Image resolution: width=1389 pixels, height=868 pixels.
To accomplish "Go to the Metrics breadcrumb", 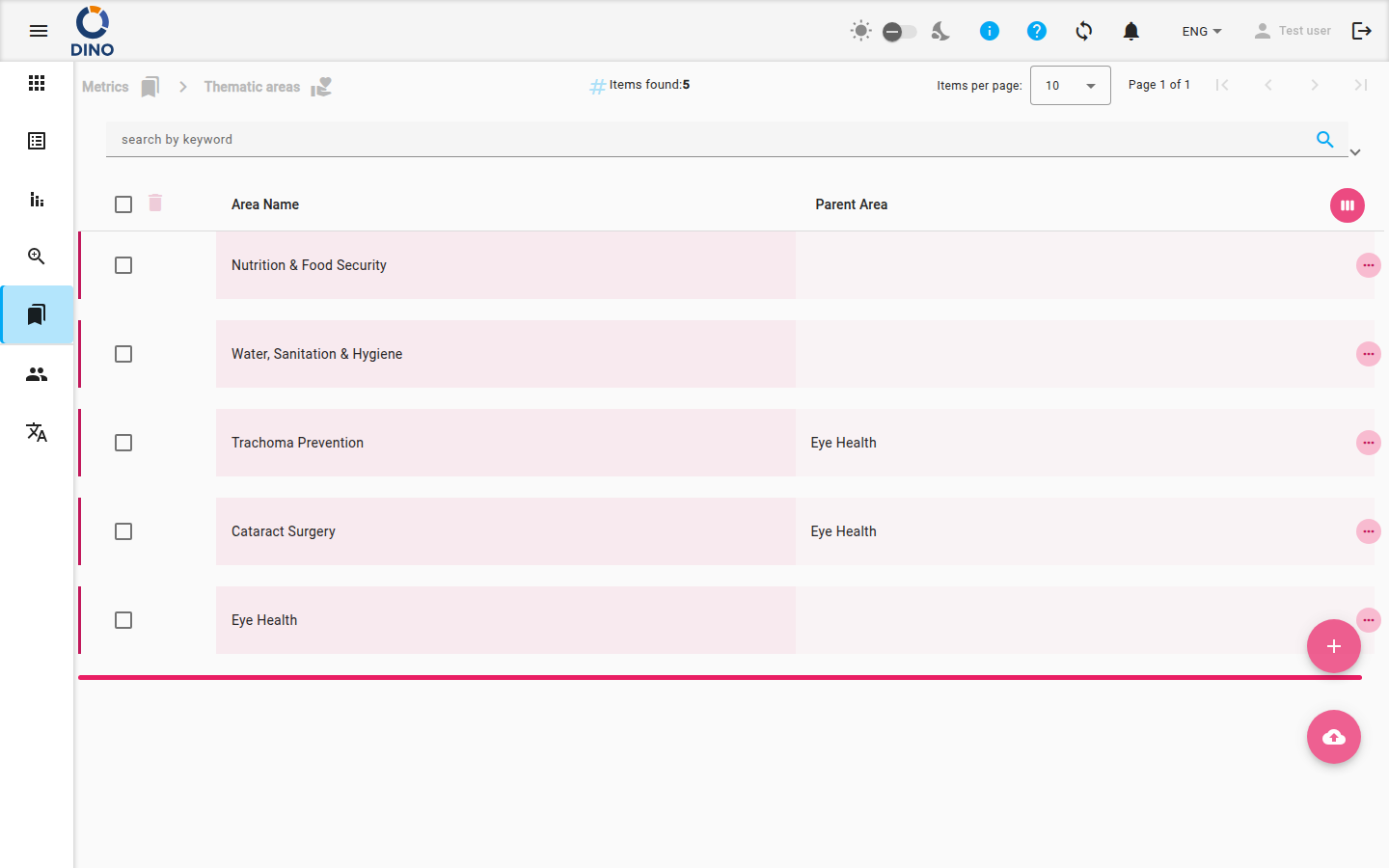I will point(105,87).
